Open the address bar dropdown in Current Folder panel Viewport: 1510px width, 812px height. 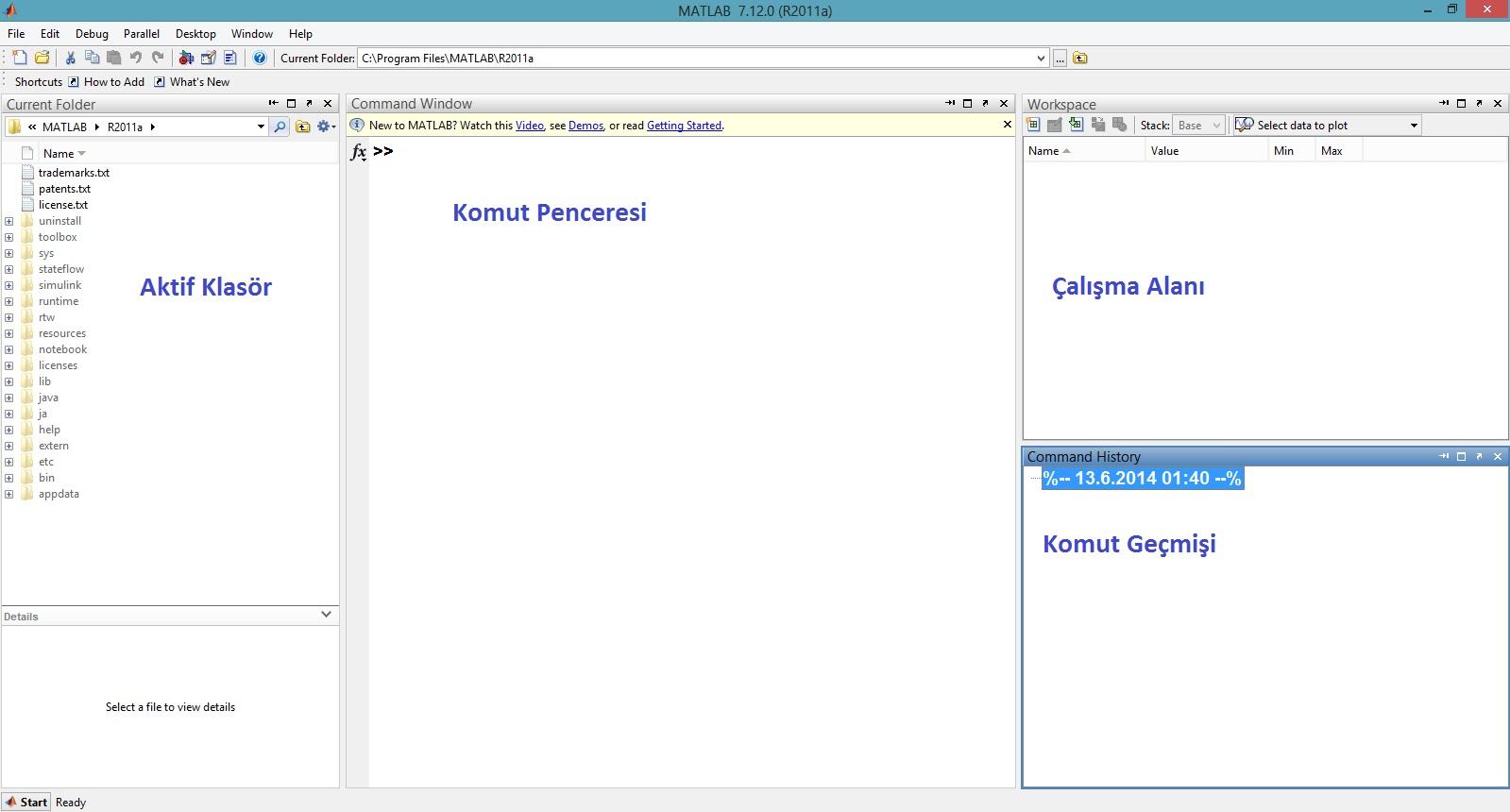tap(261, 127)
